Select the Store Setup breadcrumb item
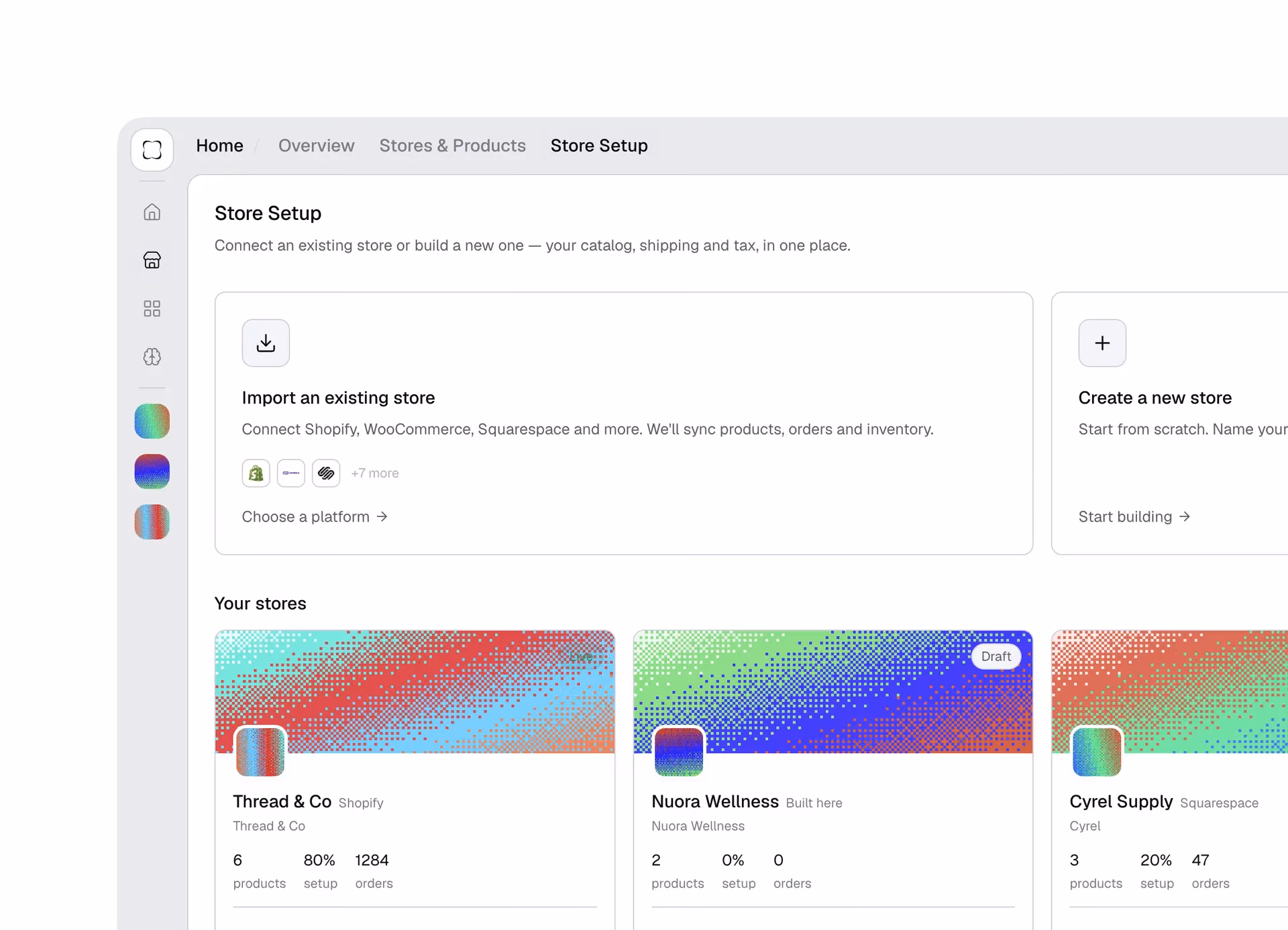This screenshot has height=930, width=1288. point(599,146)
